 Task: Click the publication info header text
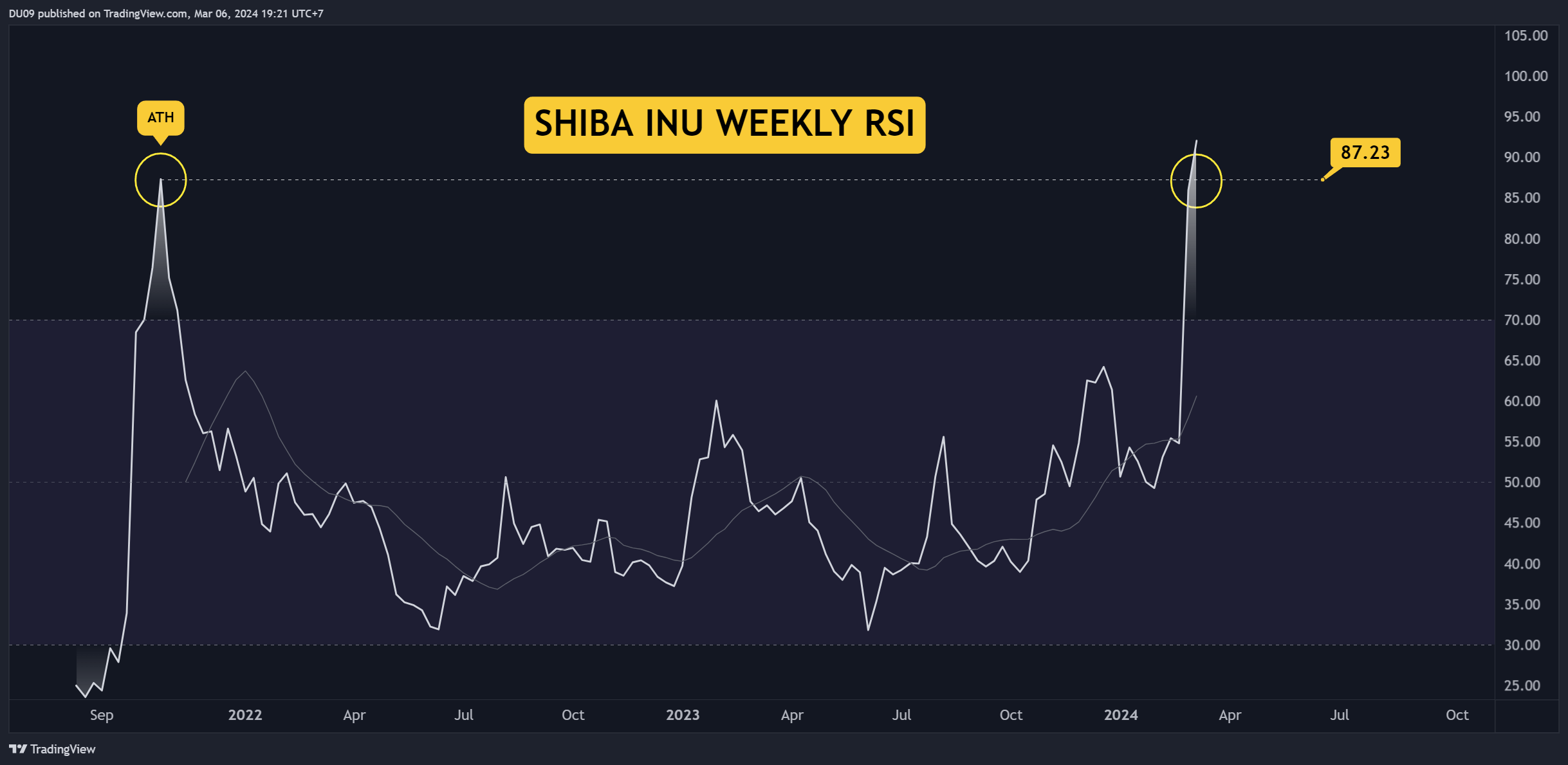(166, 14)
